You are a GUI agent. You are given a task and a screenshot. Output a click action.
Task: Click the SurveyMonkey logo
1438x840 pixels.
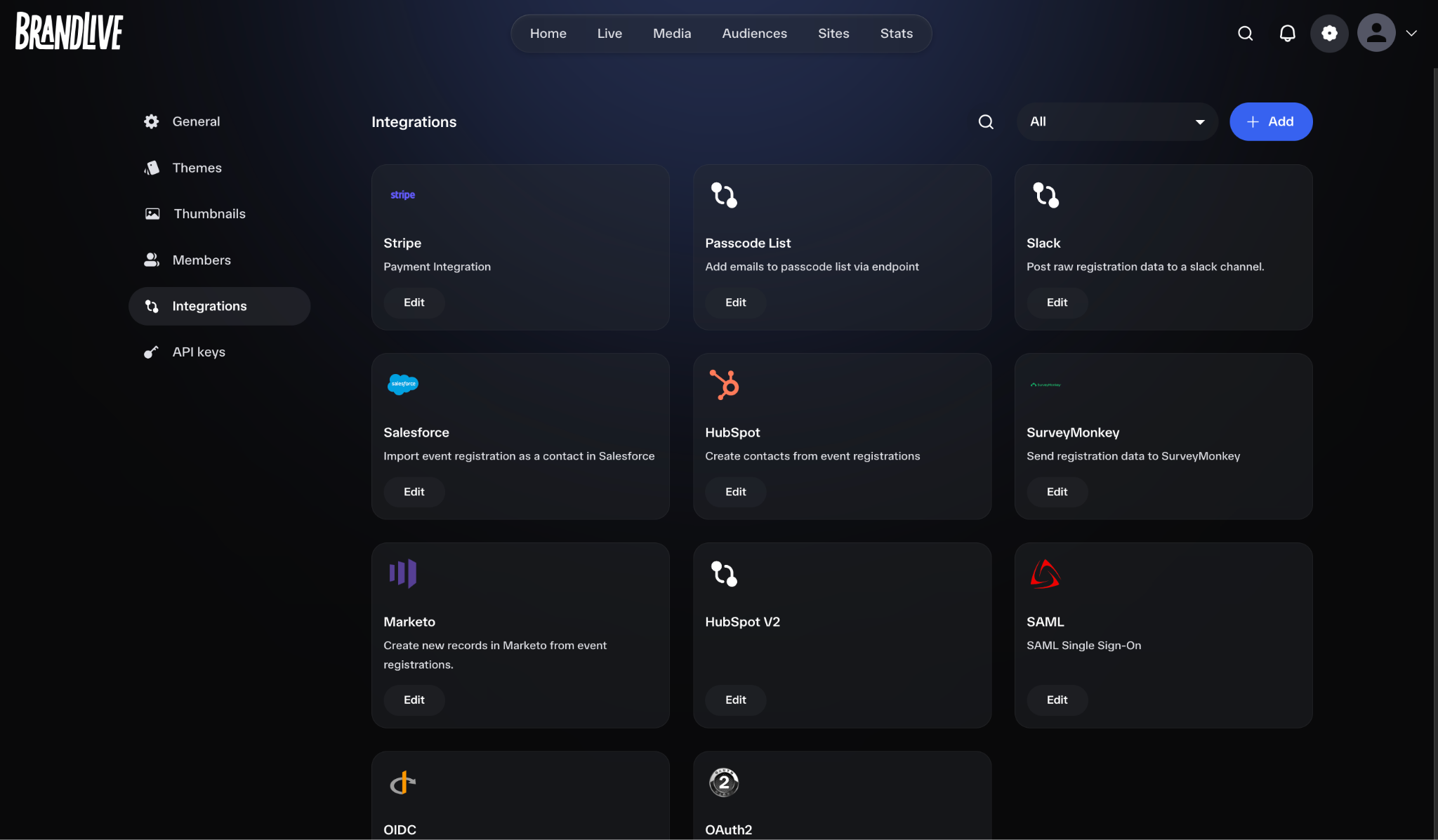[x=1045, y=385]
